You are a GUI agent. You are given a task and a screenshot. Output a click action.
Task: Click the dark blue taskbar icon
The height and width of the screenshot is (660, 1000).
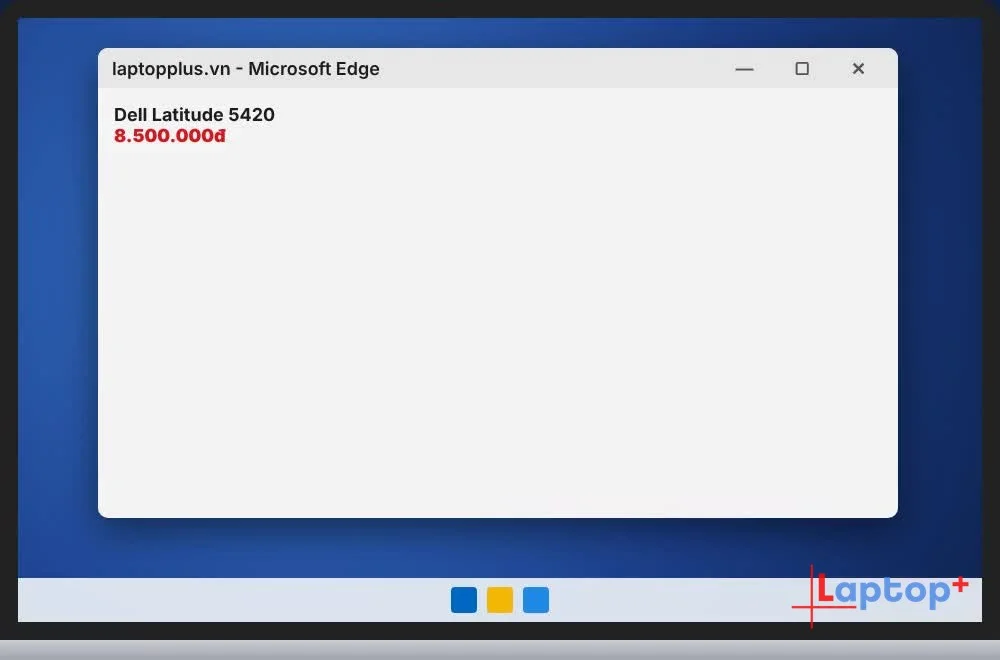pos(464,600)
